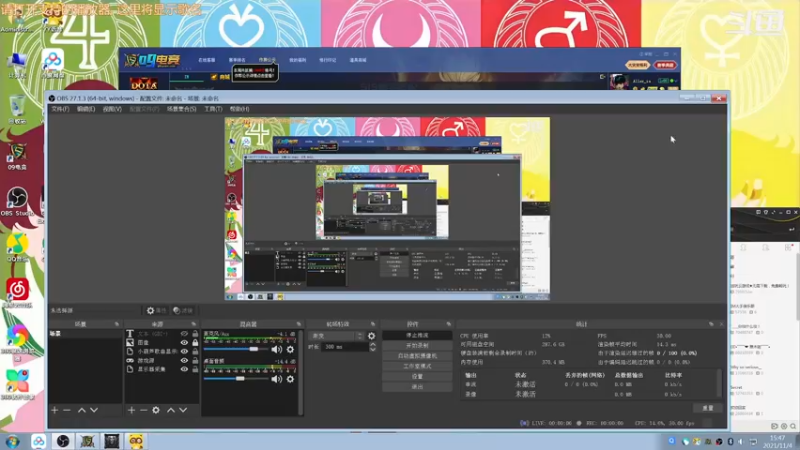Click the 开始录制 button
The height and width of the screenshot is (450, 800).
tap(417, 345)
